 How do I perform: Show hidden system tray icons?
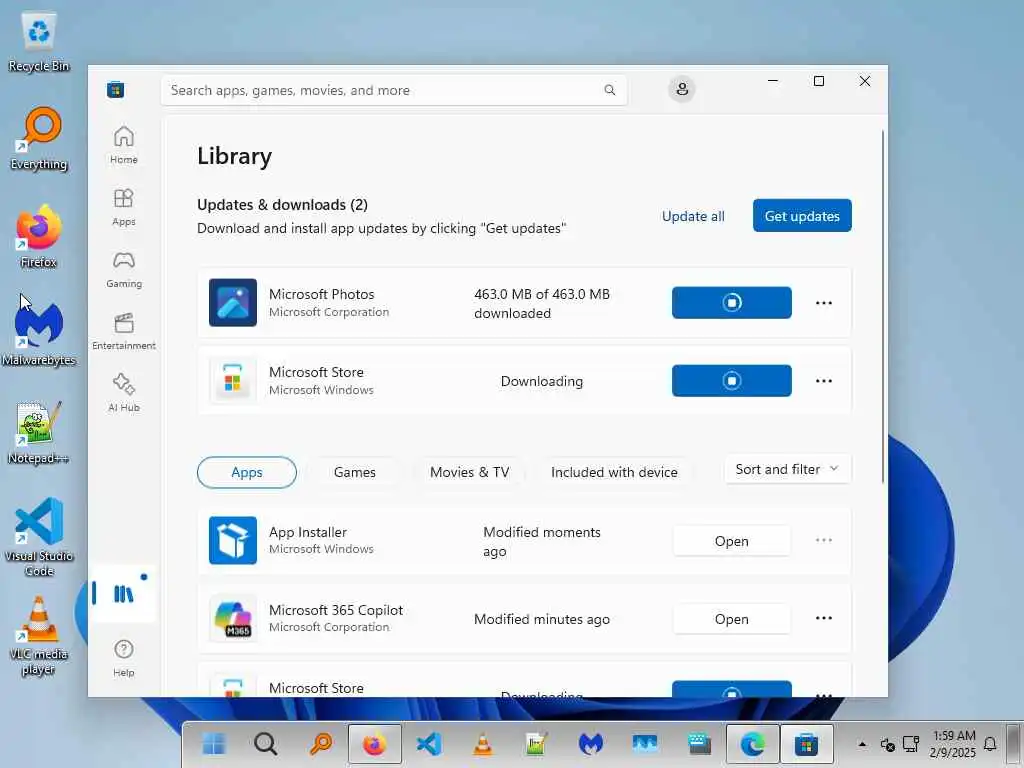coord(862,744)
